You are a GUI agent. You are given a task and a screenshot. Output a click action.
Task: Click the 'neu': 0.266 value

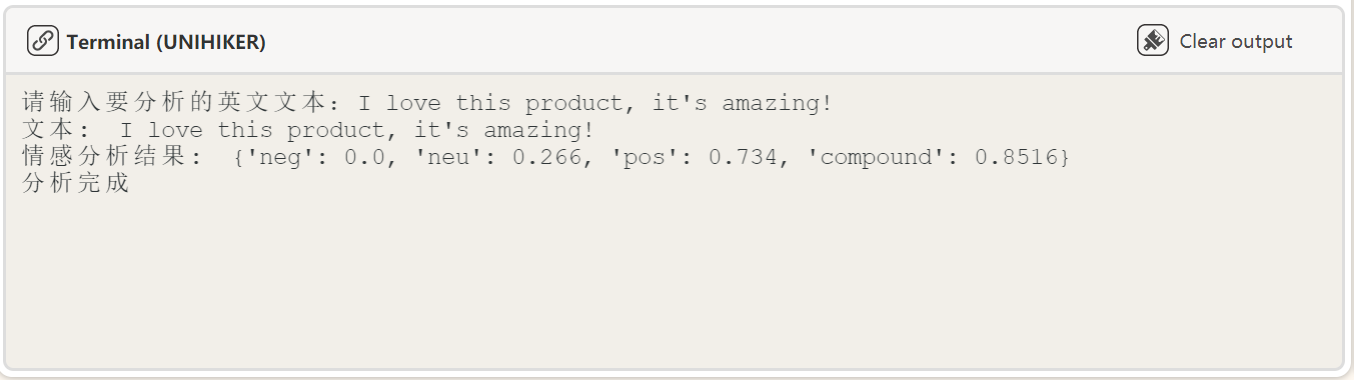pos(500,158)
